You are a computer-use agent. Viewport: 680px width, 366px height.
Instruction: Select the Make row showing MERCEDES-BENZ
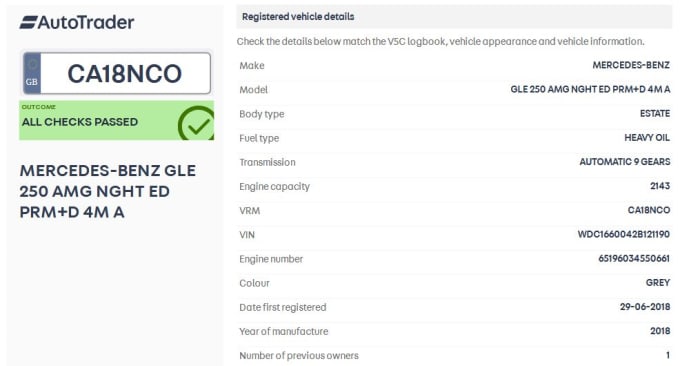point(454,65)
